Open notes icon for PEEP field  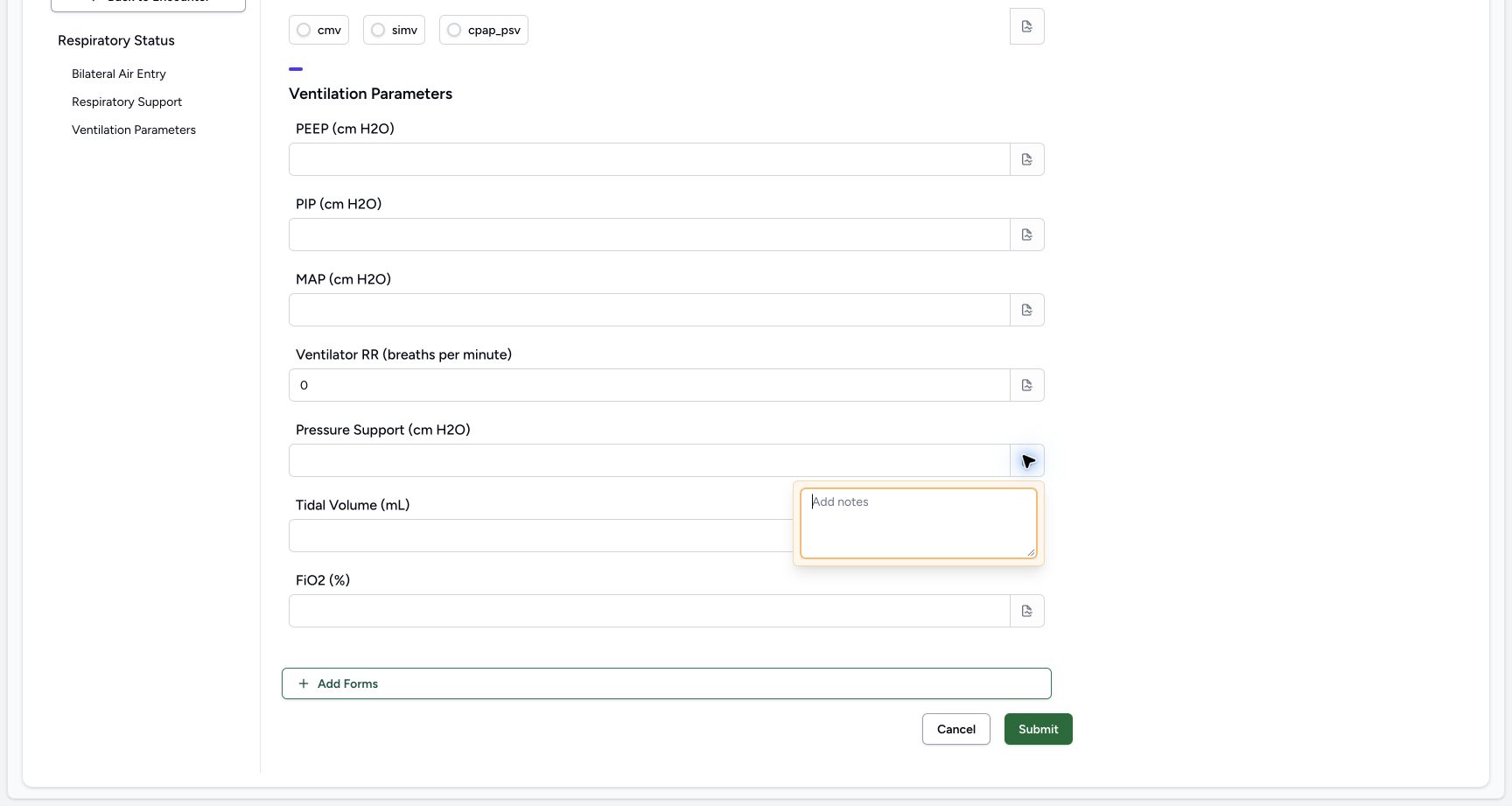[1027, 159]
